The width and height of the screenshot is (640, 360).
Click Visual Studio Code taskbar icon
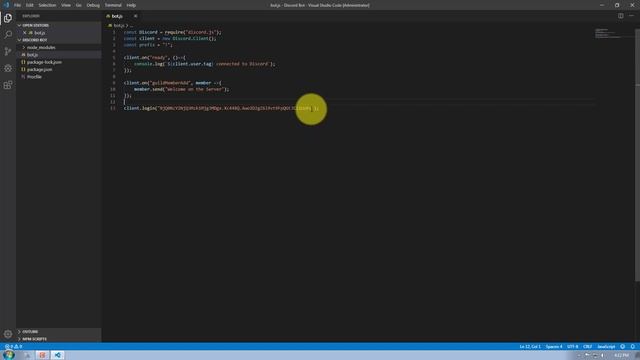click(x=58, y=355)
